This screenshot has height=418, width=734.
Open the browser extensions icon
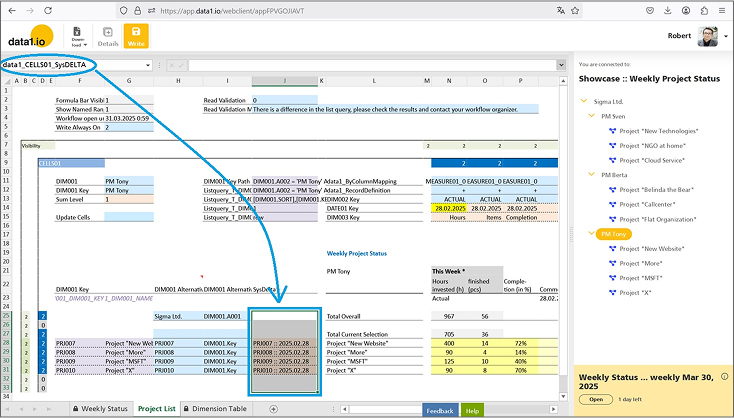704,10
